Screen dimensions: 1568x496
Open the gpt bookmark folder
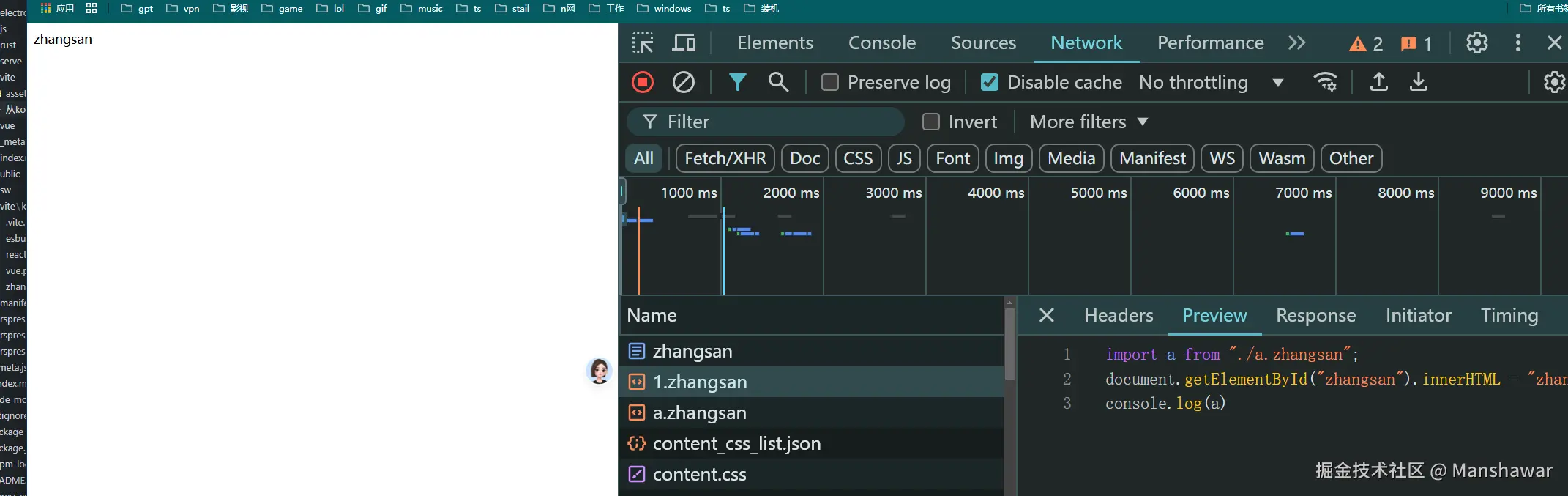tap(137, 9)
